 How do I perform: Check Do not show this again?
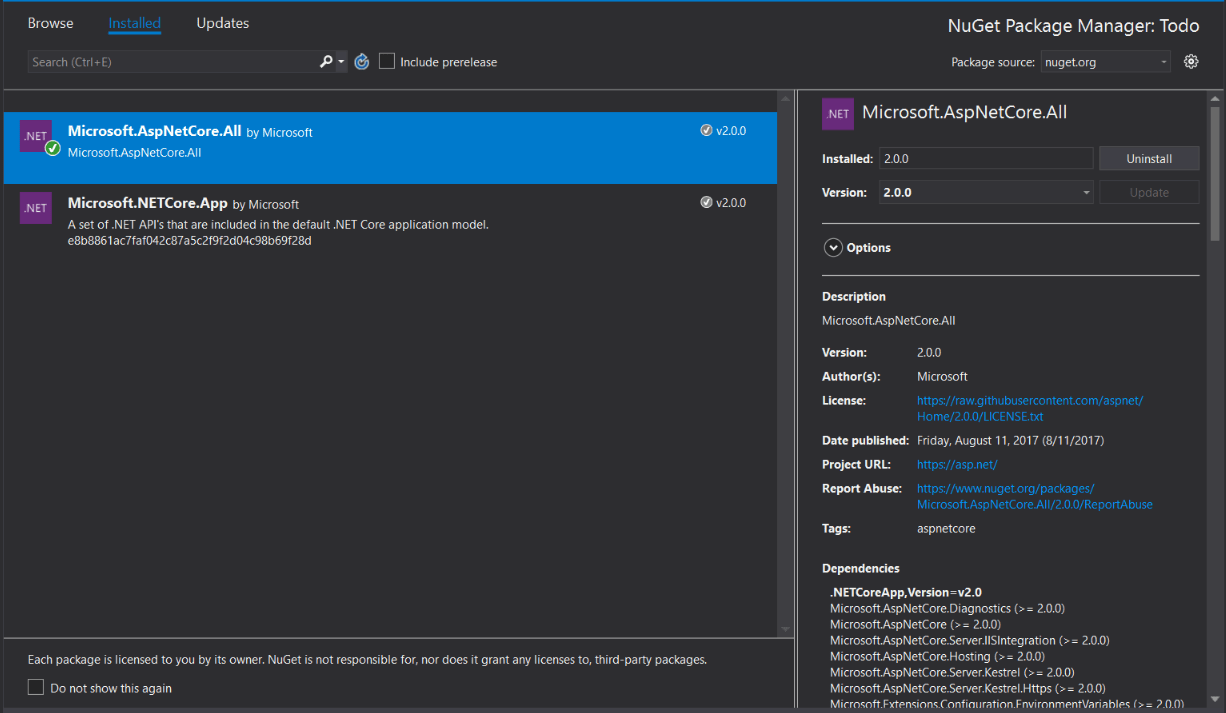[x=36, y=688]
